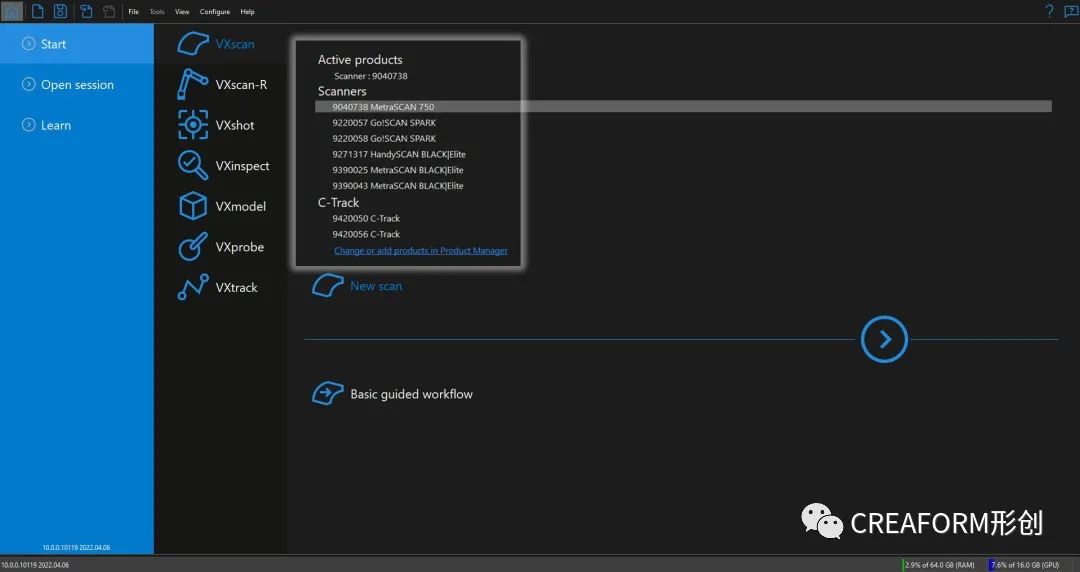Click Change or add products link
Image resolution: width=1080 pixels, height=572 pixels.
coord(420,251)
